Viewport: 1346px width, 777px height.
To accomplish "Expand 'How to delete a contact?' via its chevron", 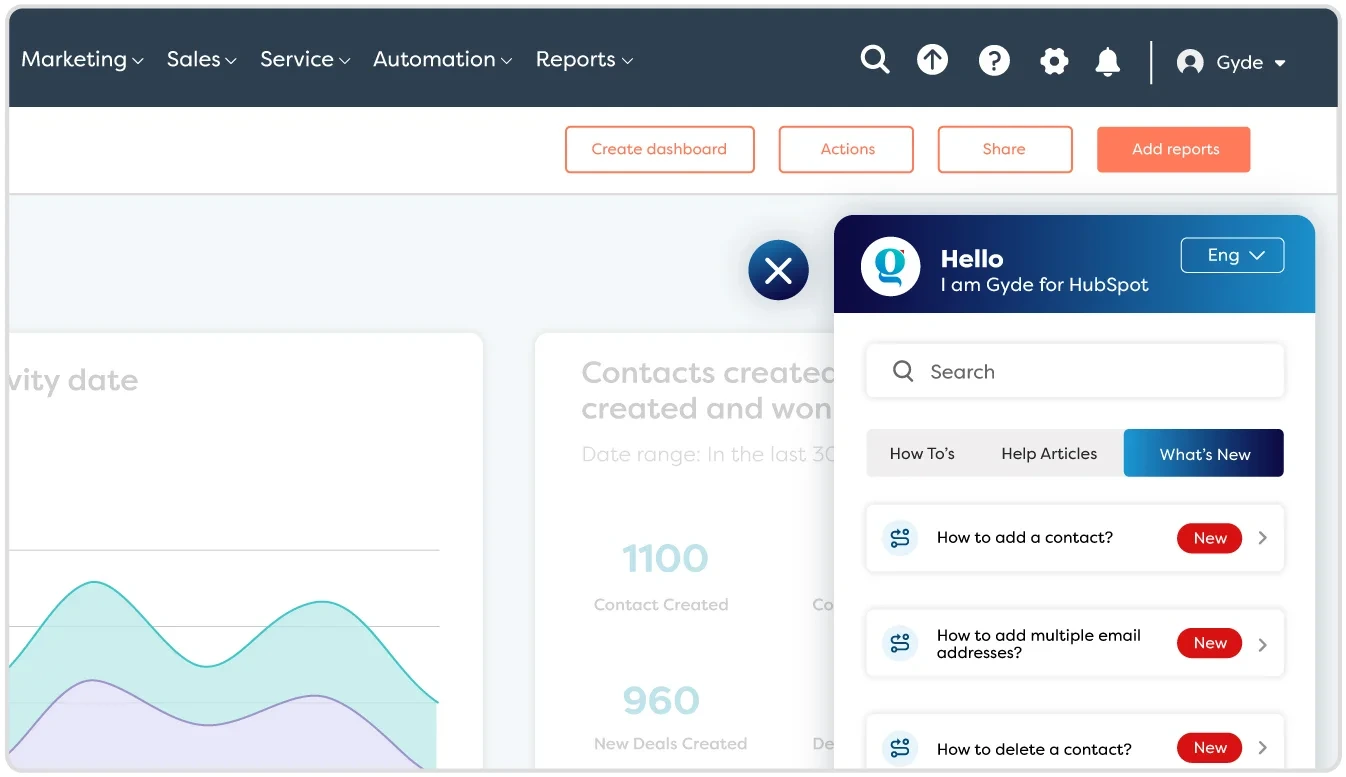I will [x=1262, y=748].
